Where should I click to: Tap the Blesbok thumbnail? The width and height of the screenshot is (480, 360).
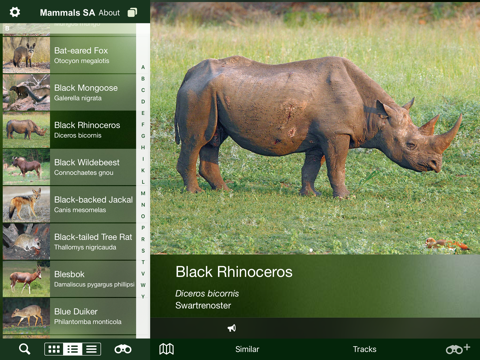(27, 279)
